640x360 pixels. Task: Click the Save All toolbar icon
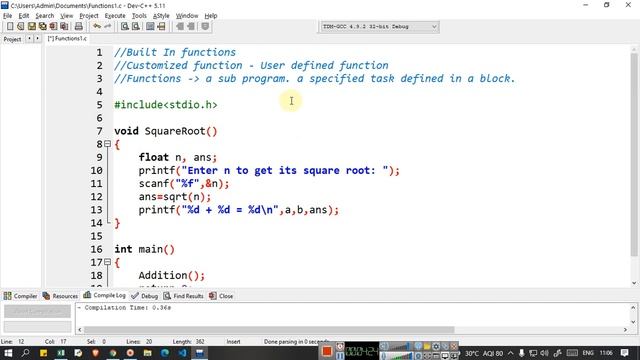point(42,26)
